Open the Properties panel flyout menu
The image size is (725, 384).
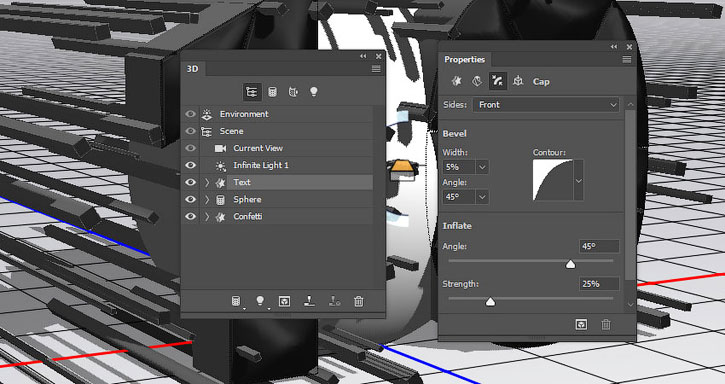[x=627, y=60]
